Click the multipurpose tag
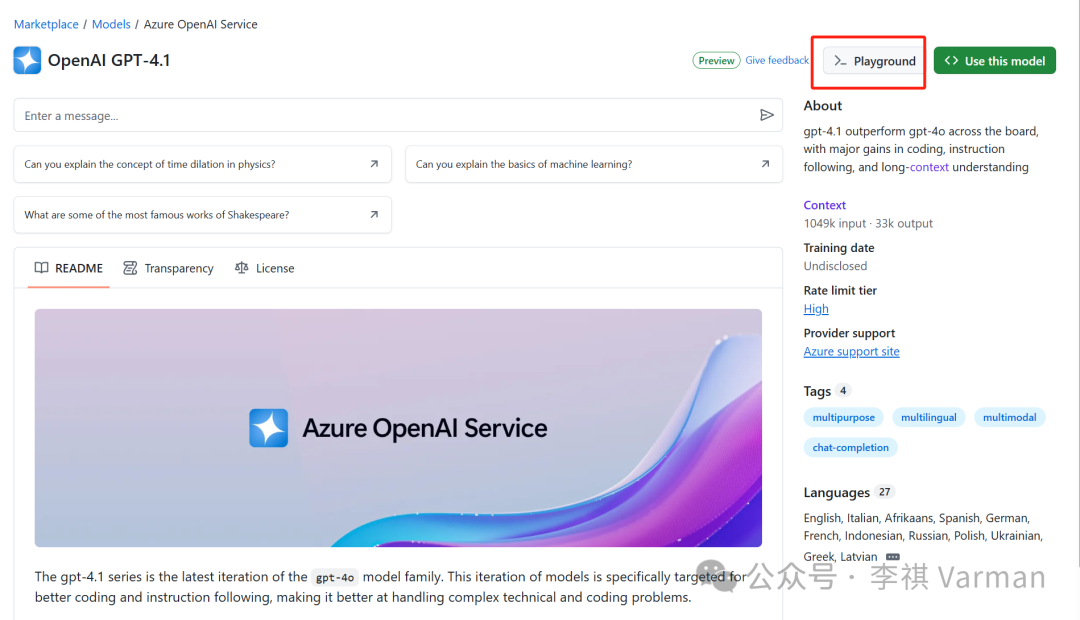This screenshot has width=1080, height=620. click(x=843, y=417)
